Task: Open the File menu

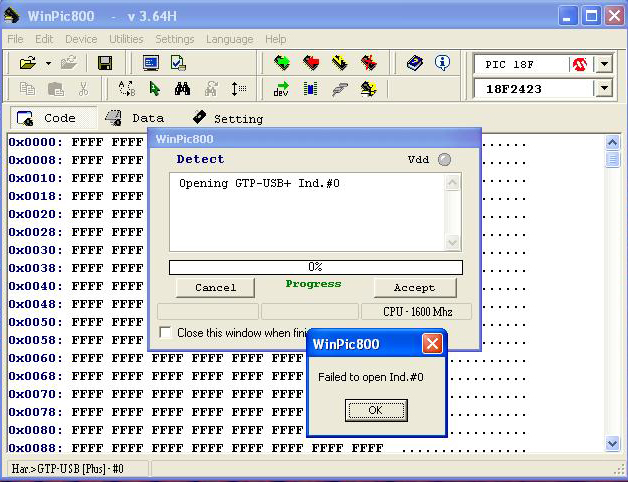Action: pos(15,39)
